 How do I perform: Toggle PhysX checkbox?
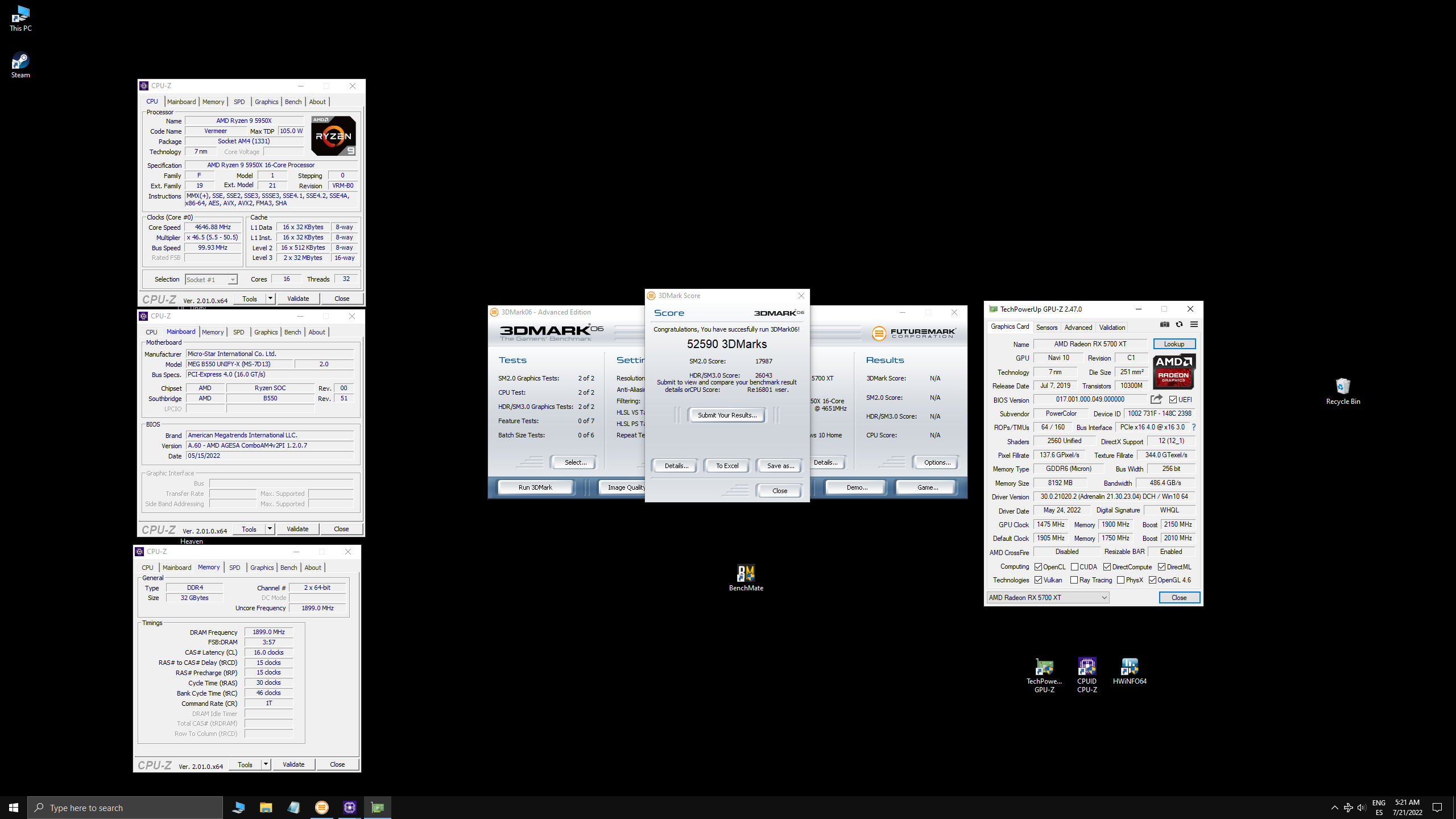[x=1120, y=580]
